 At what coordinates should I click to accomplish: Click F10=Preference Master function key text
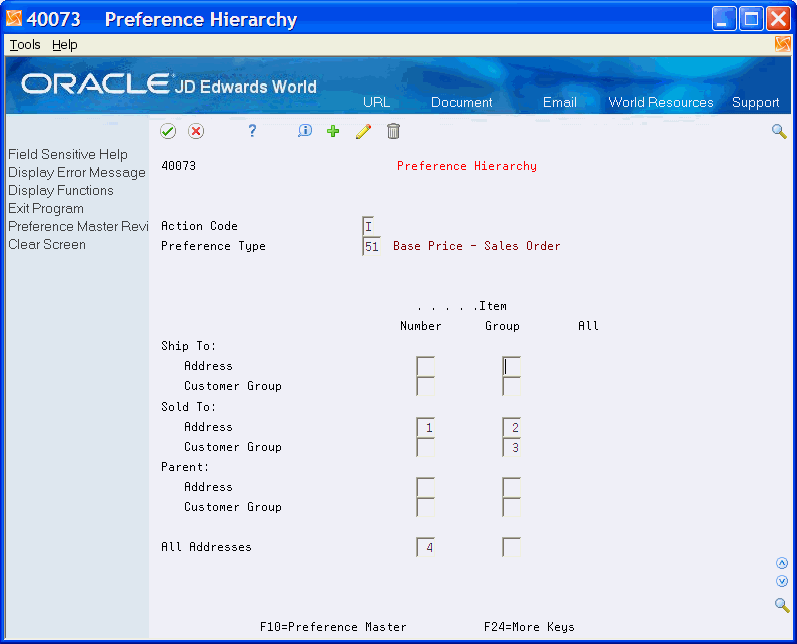(x=333, y=627)
